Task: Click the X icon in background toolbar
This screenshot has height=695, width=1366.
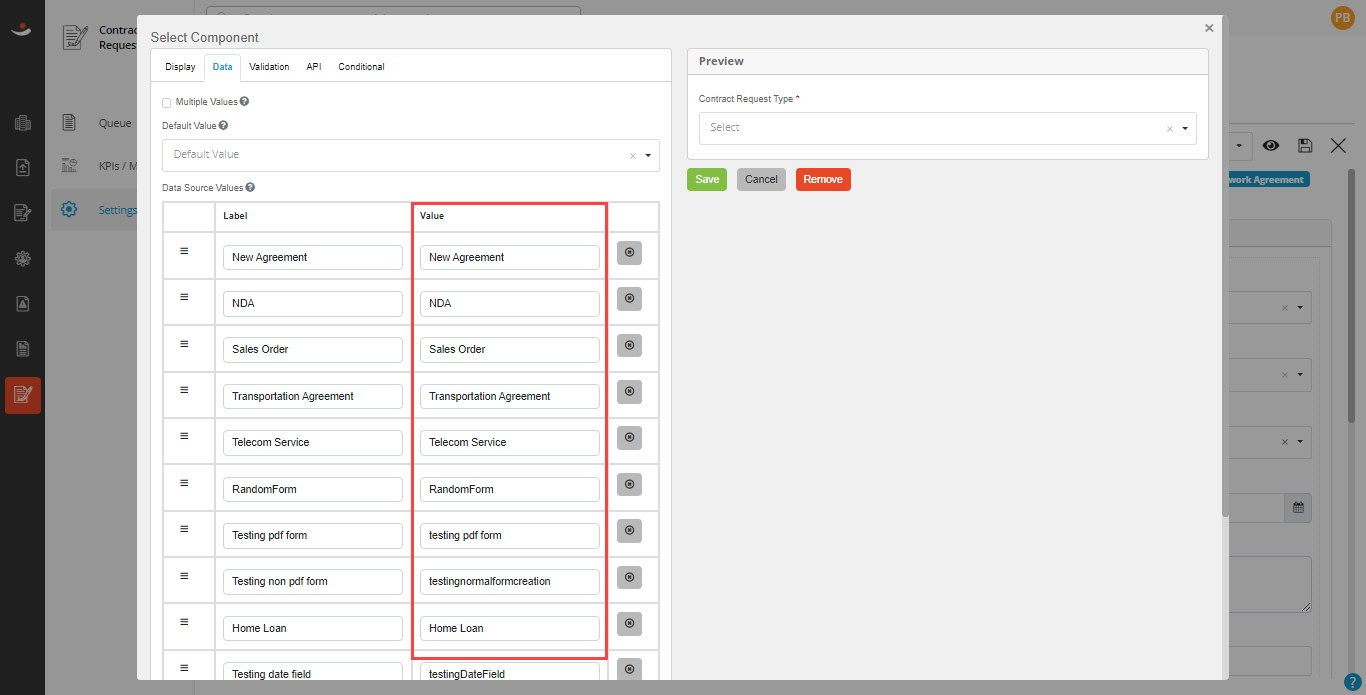Action: pos(1338,146)
